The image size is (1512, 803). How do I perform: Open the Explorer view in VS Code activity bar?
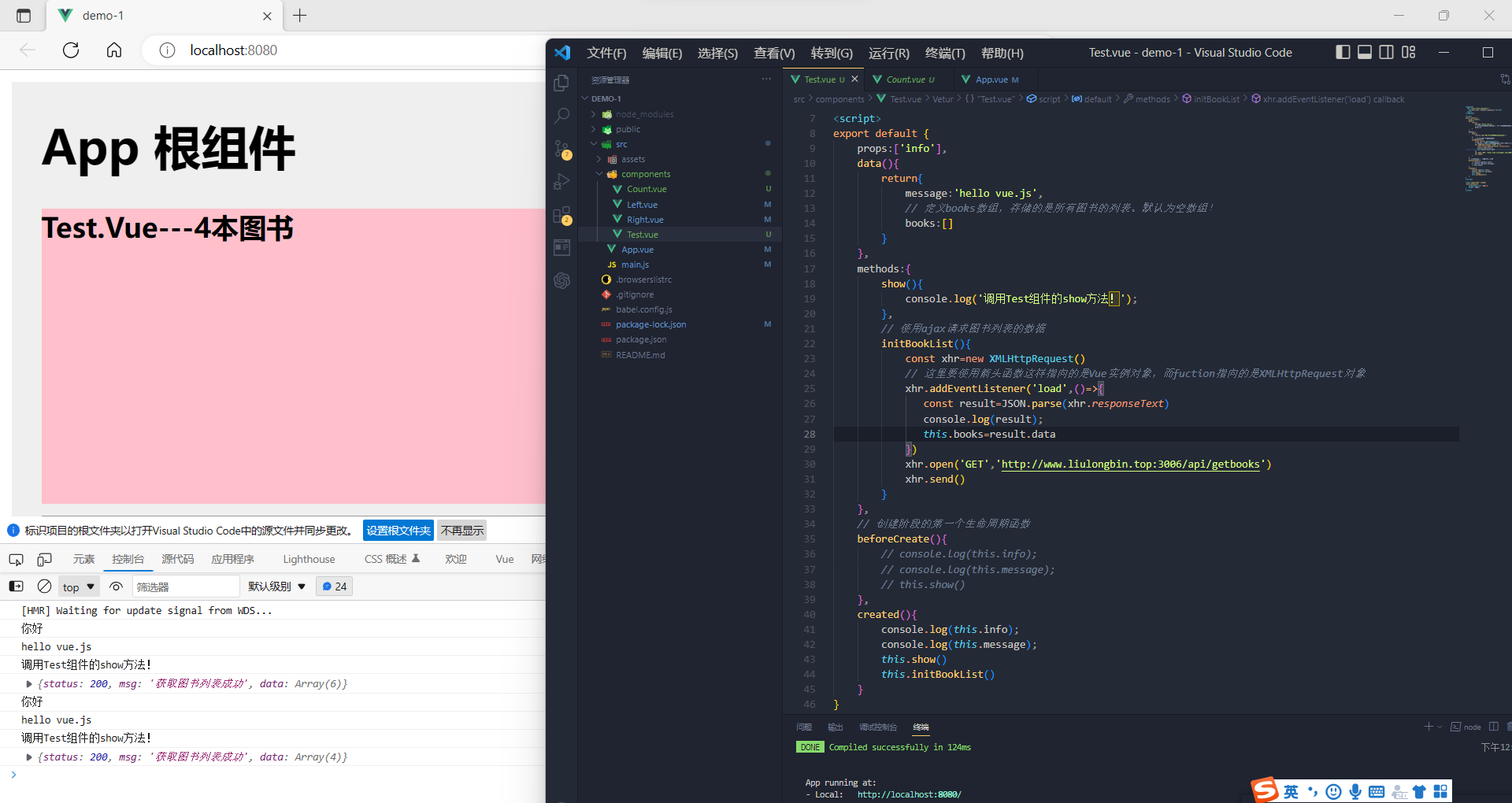click(x=561, y=83)
